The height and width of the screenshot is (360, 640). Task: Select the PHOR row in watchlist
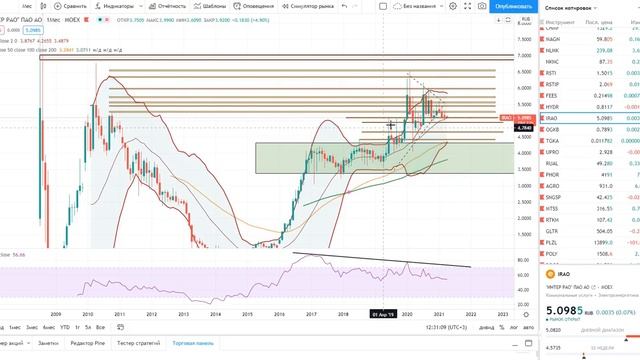tap(590, 175)
